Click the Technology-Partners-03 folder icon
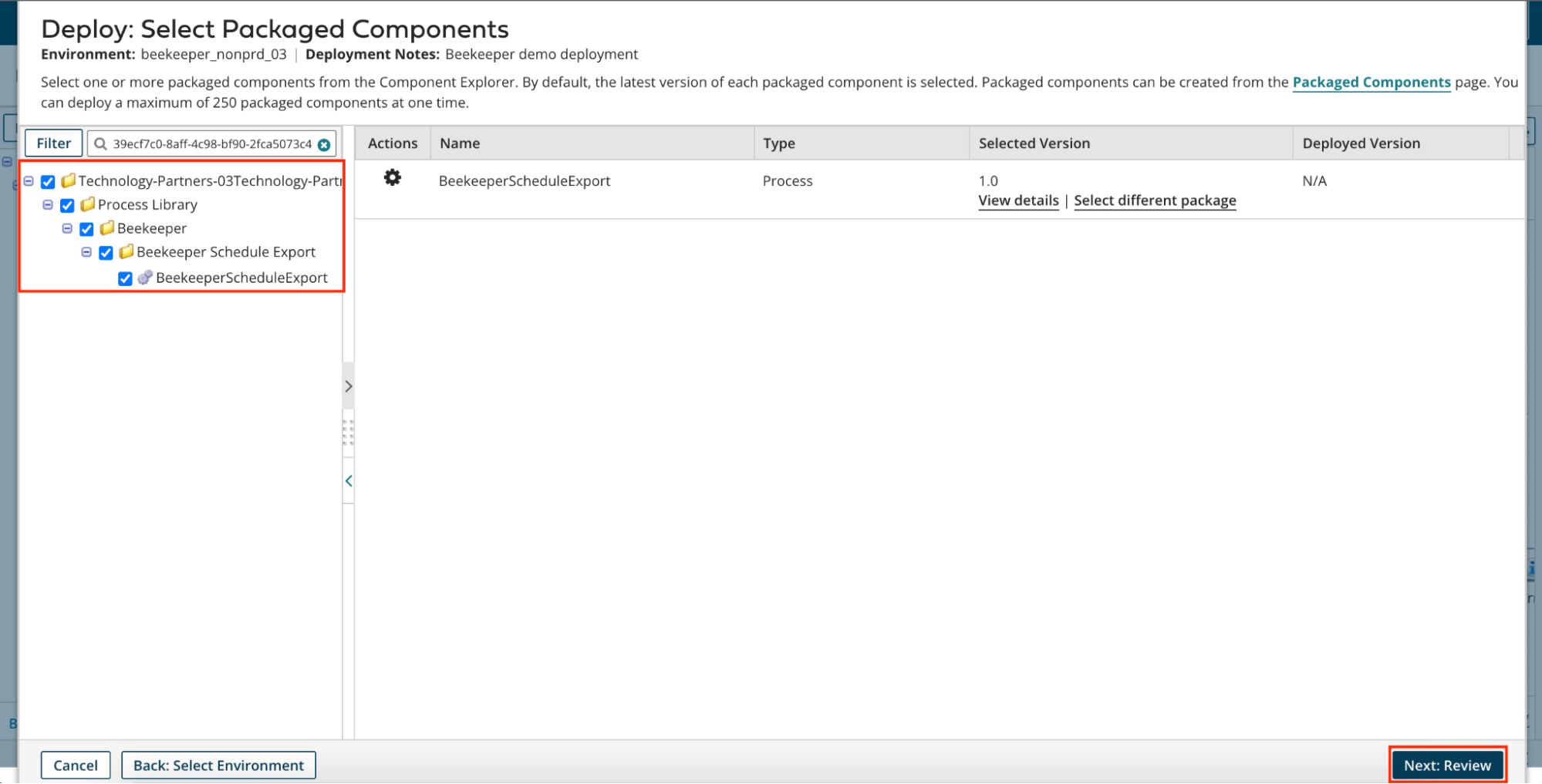The image size is (1542, 784). [x=68, y=180]
